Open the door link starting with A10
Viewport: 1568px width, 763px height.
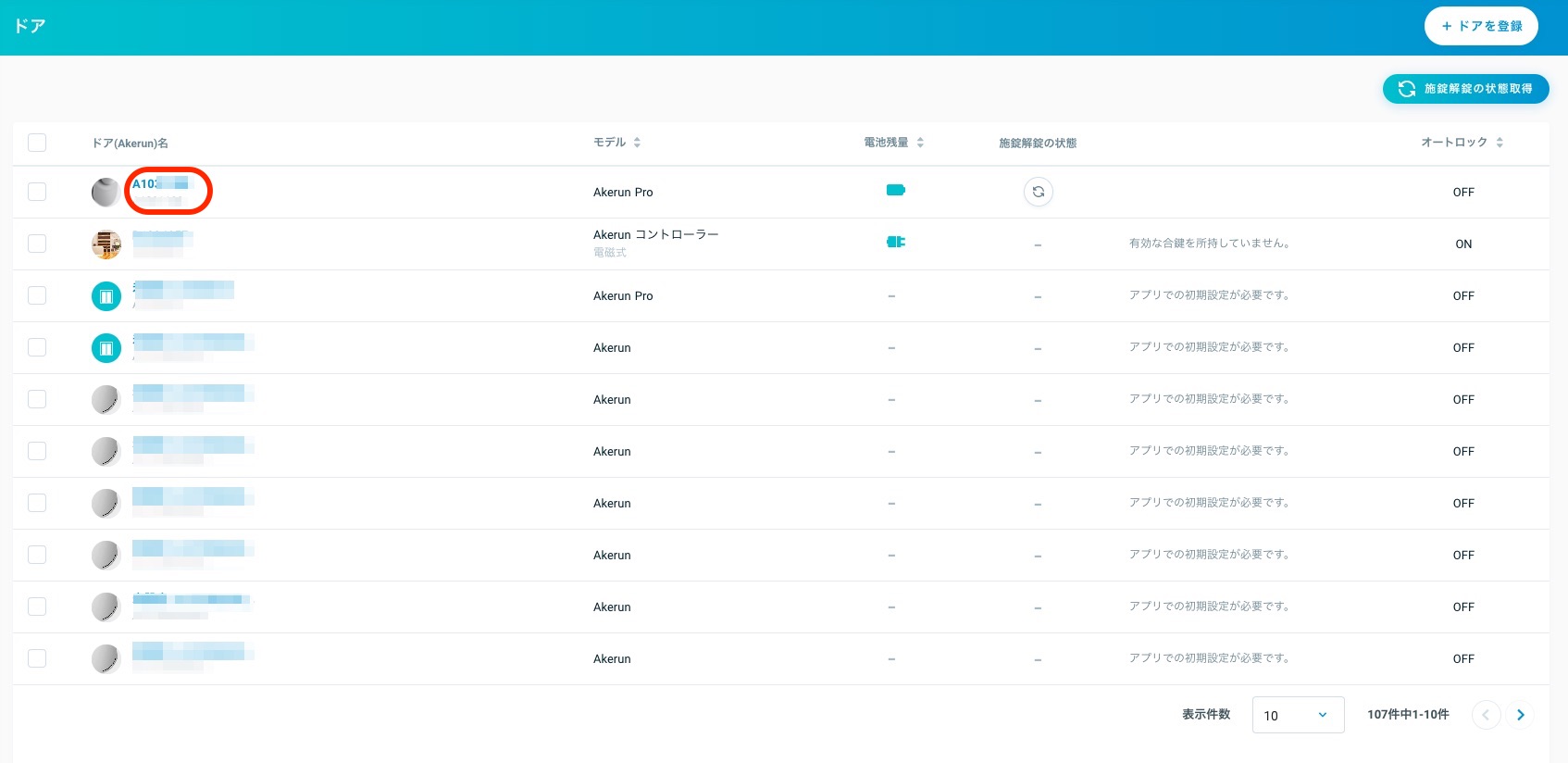point(160,183)
